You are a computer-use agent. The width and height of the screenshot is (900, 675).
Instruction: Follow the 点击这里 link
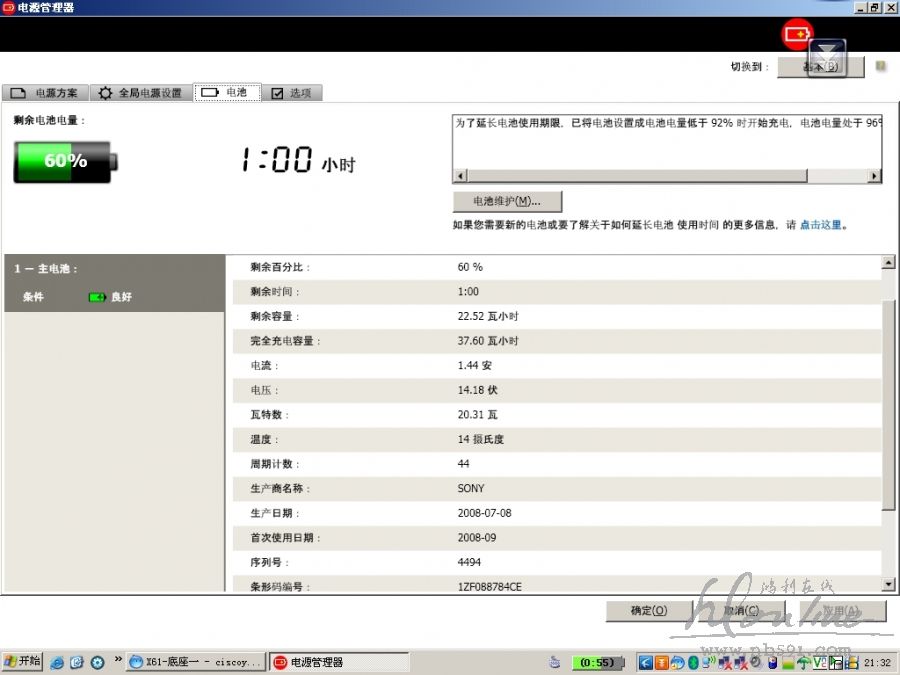click(820, 225)
